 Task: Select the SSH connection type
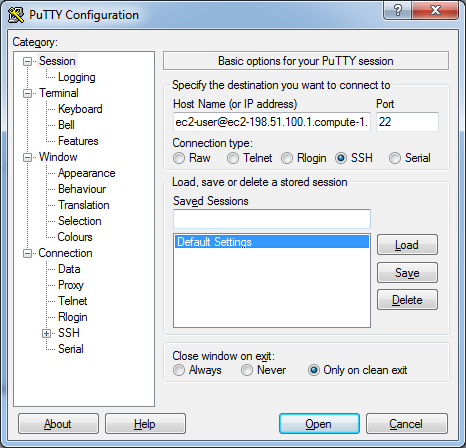click(x=341, y=158)
